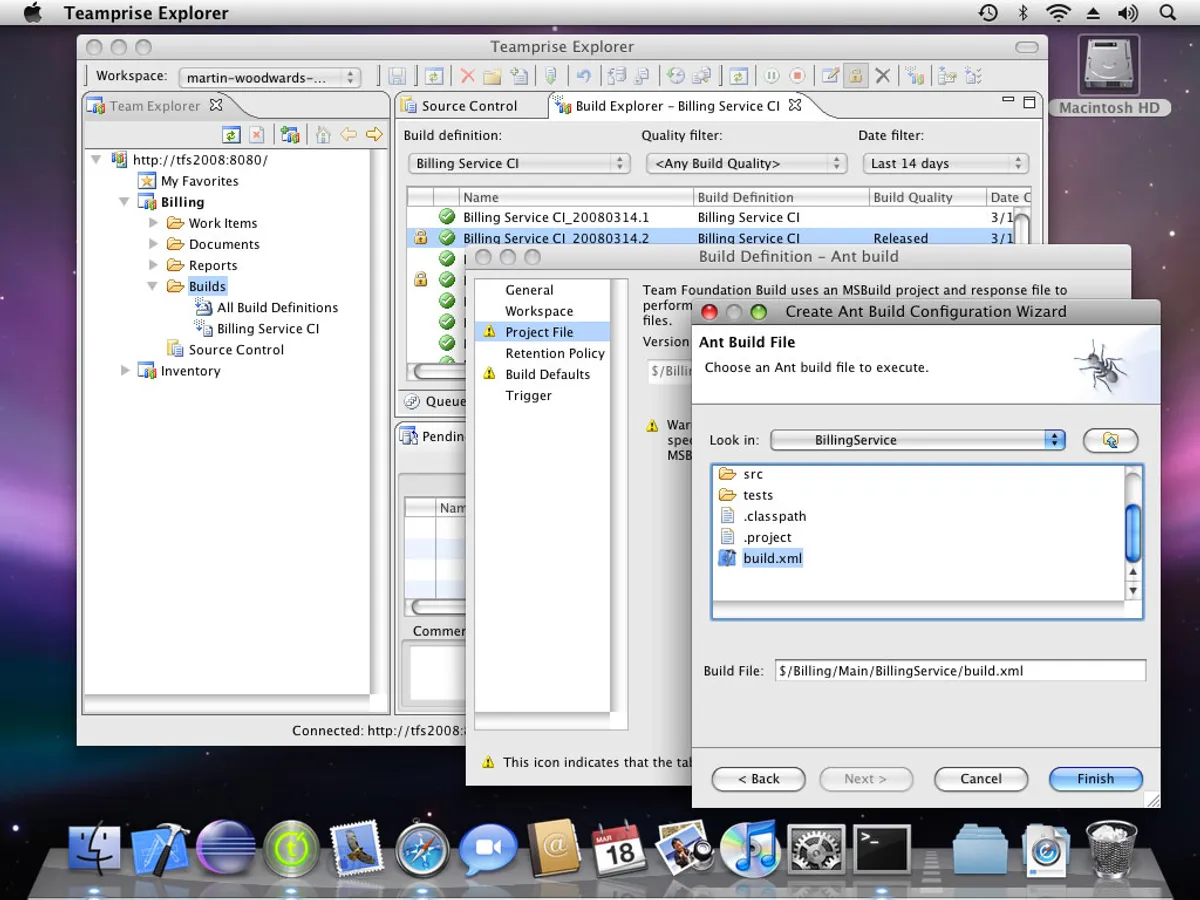Viewport: 1200px width, 900px height.
Task: Click the Save icon in the main toolbar
Action: coord(397,76)
